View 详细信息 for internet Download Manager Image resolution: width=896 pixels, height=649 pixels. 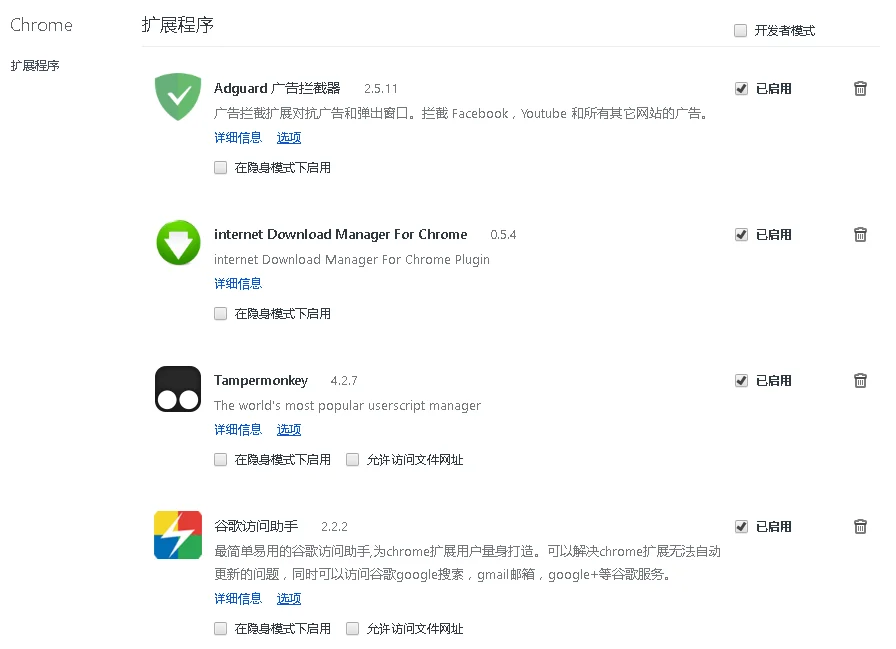click(x=238, y=283)
